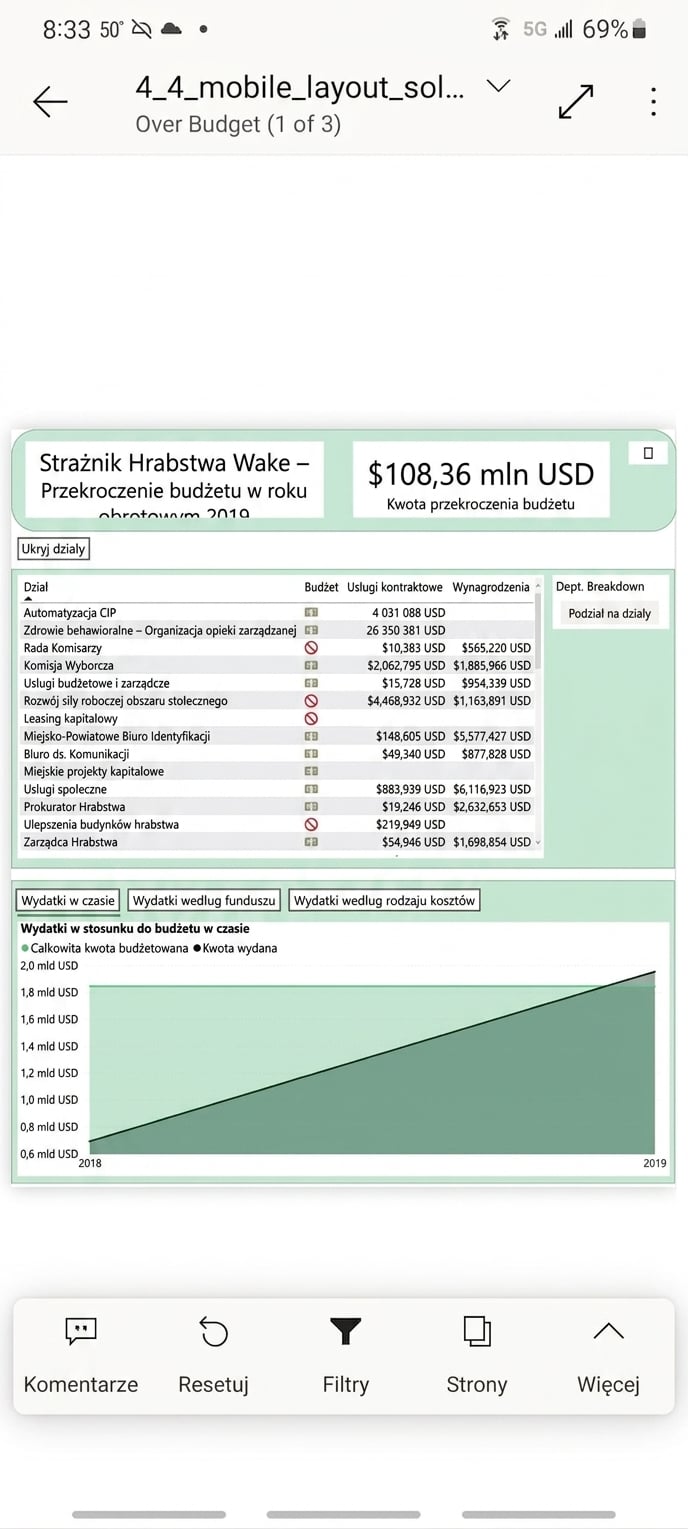Tap the expand to full screen icon
The width and height of the screenshot is (688, 1529).
click(576, 101)
